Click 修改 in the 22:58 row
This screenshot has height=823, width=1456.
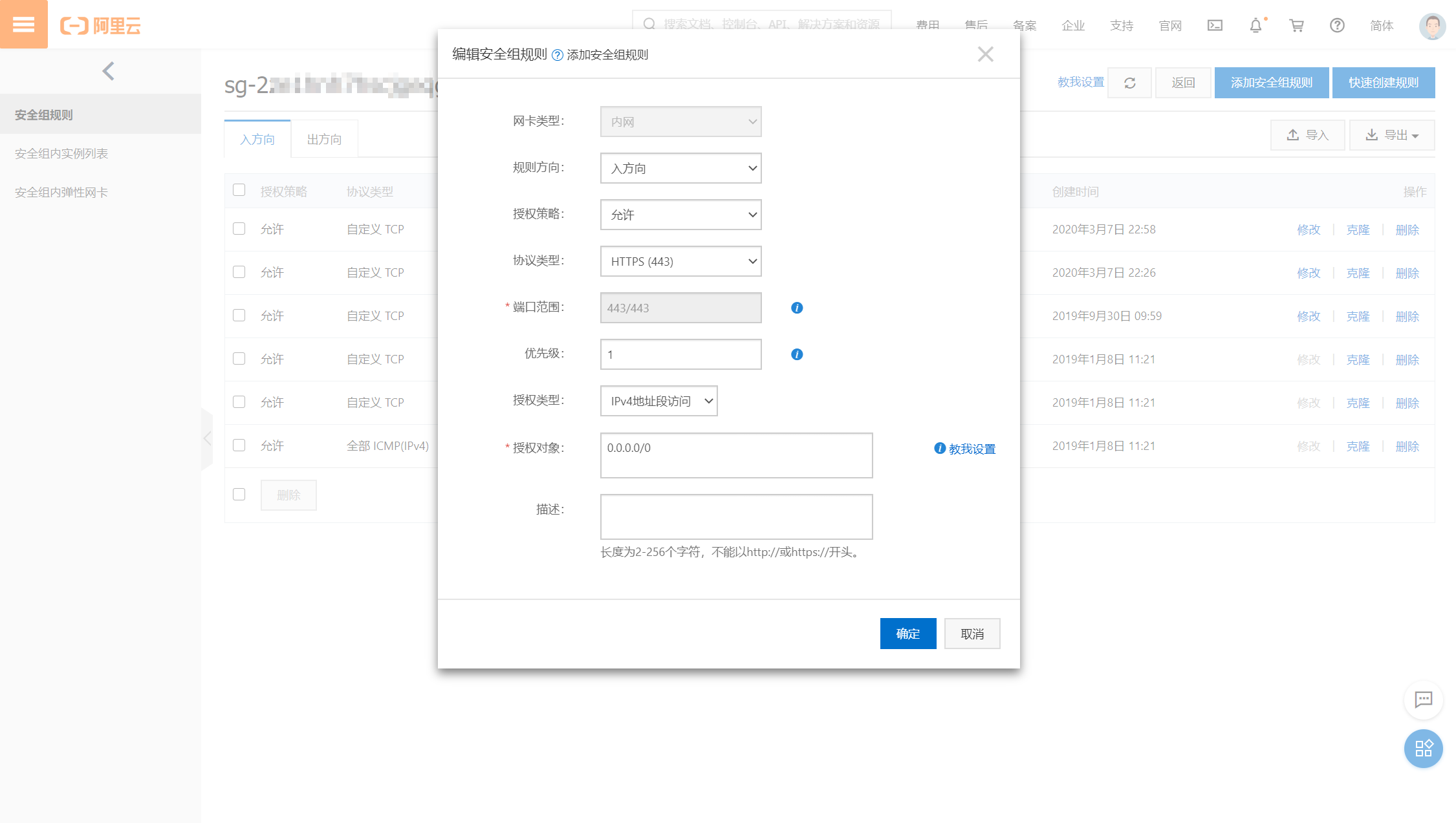click(x=1309, y=230)
